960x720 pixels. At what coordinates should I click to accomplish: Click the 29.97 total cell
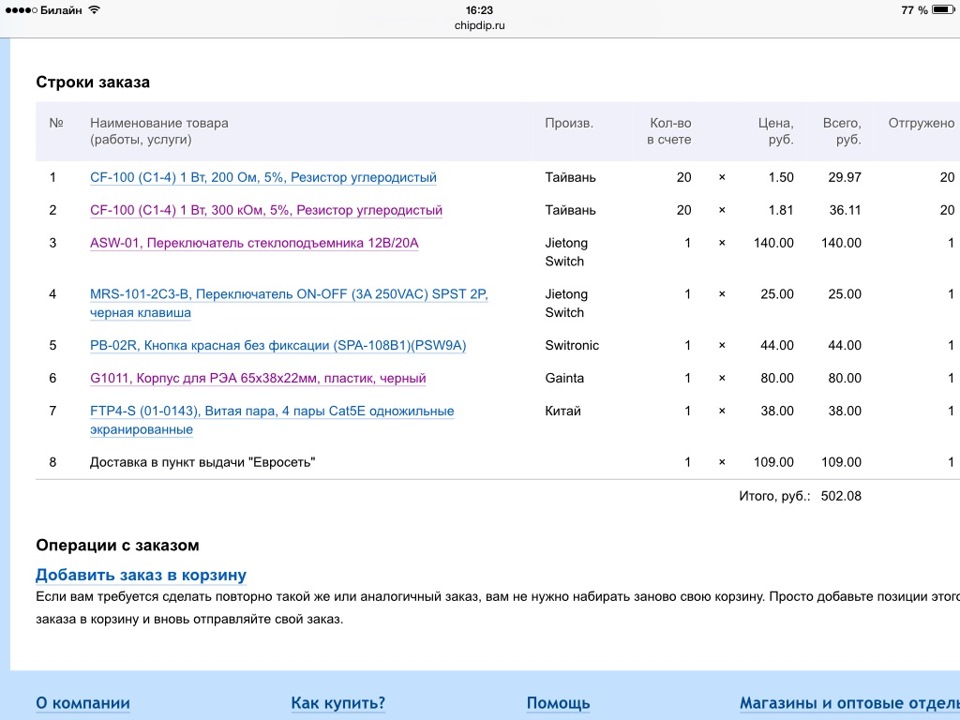844,178
